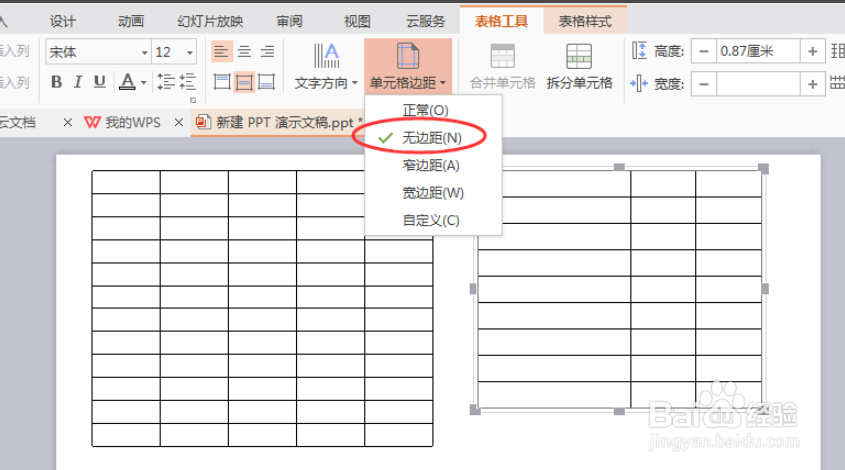The image size is (845, 470).
Task: Click the column width icon
Action: pyautogui.click(x=639, y=84)
